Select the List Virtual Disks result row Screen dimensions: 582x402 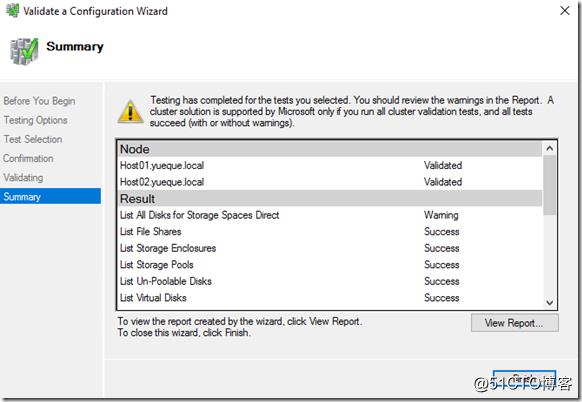click(330, 298)
